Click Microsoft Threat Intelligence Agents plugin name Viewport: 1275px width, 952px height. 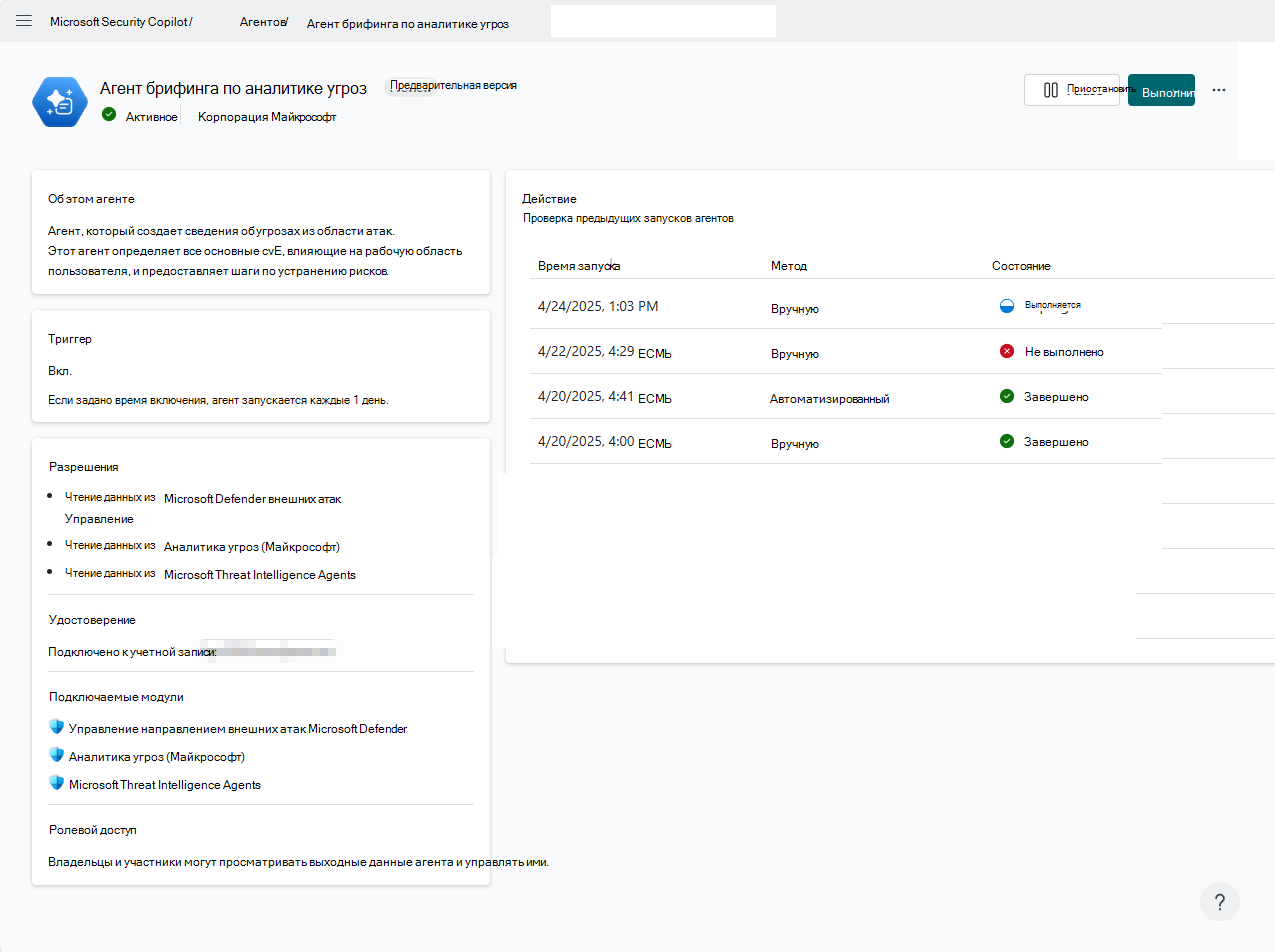(165, 785)
